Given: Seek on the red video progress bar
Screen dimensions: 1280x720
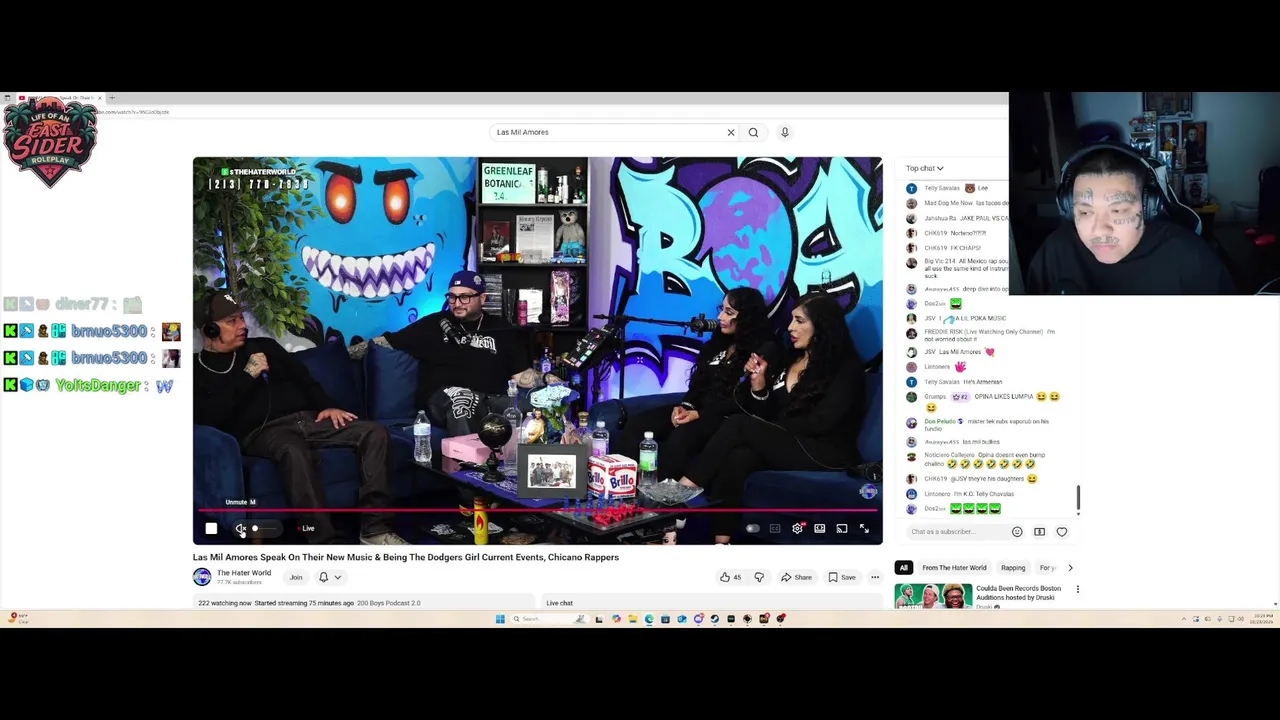Looking at the screenshot, I should tap(537, 510).
